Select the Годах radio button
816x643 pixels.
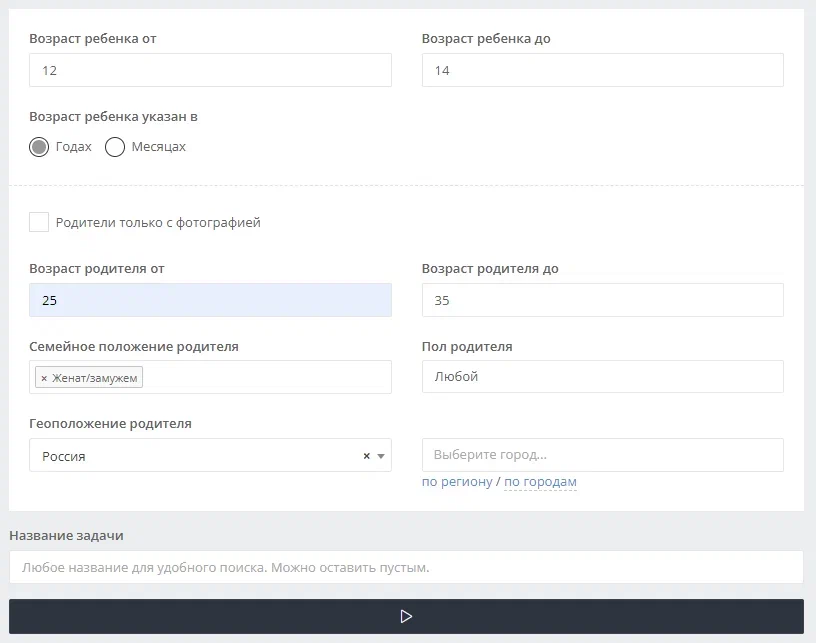39,147
